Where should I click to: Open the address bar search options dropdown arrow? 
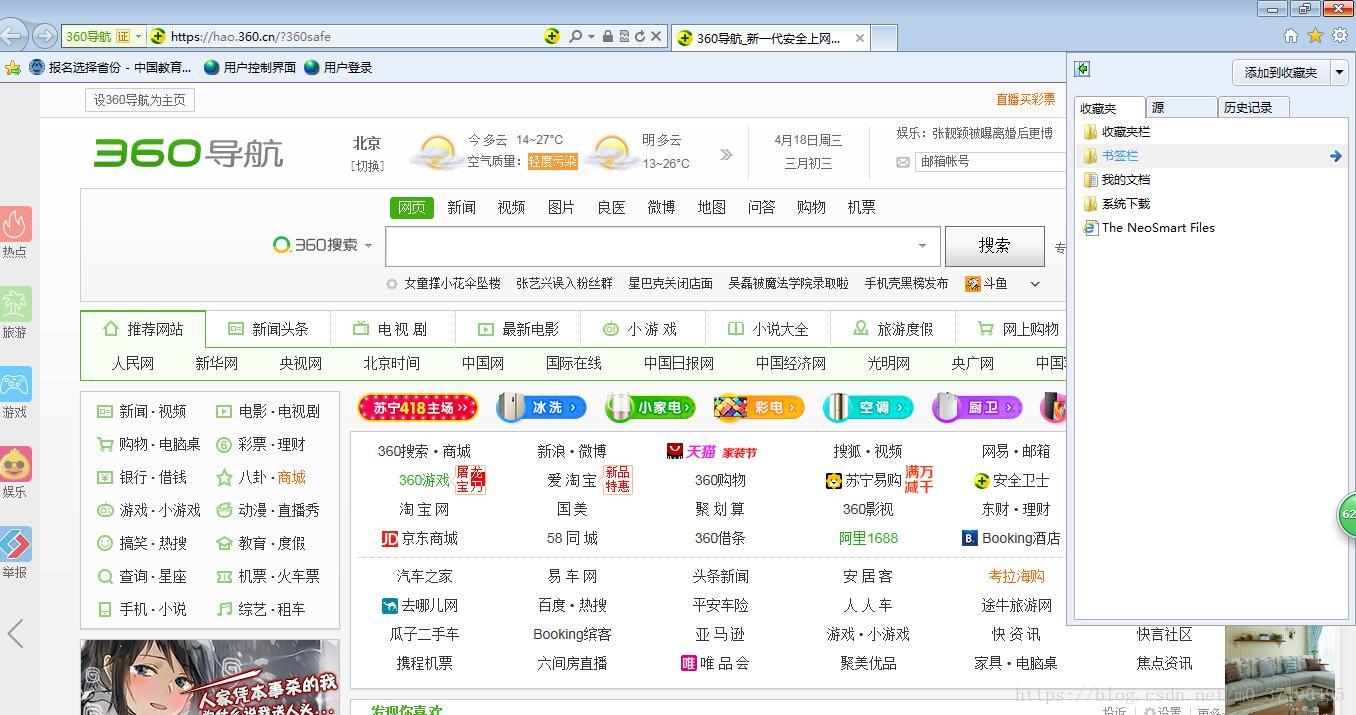[590, 36]
